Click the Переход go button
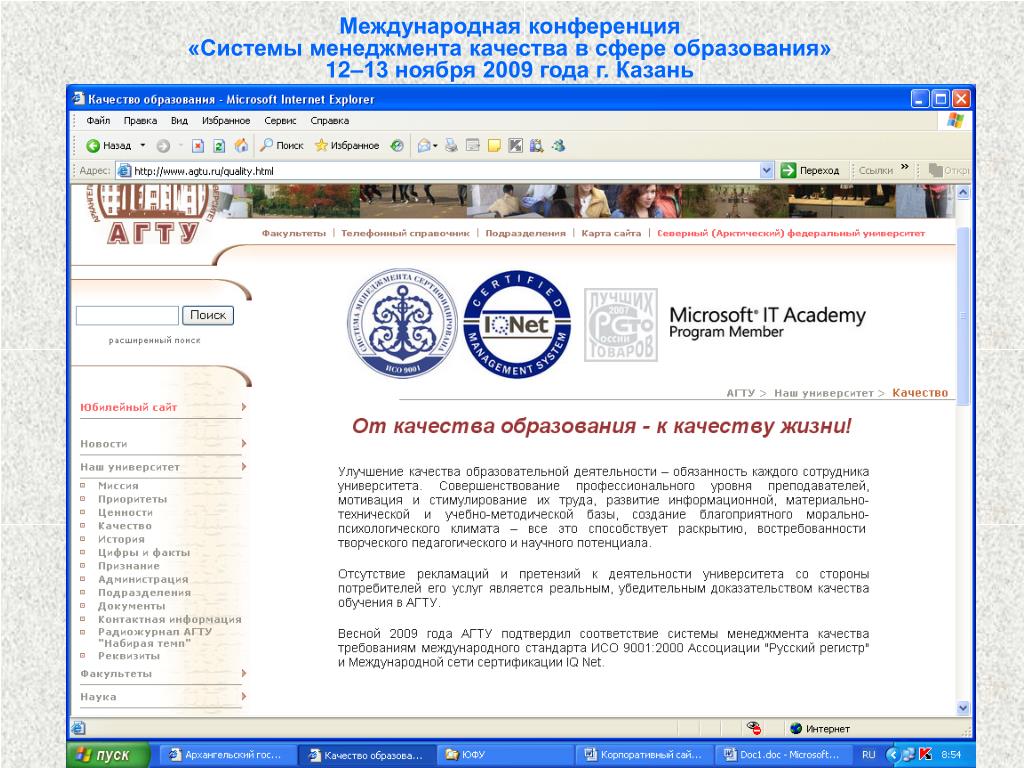 coord(810,171)
